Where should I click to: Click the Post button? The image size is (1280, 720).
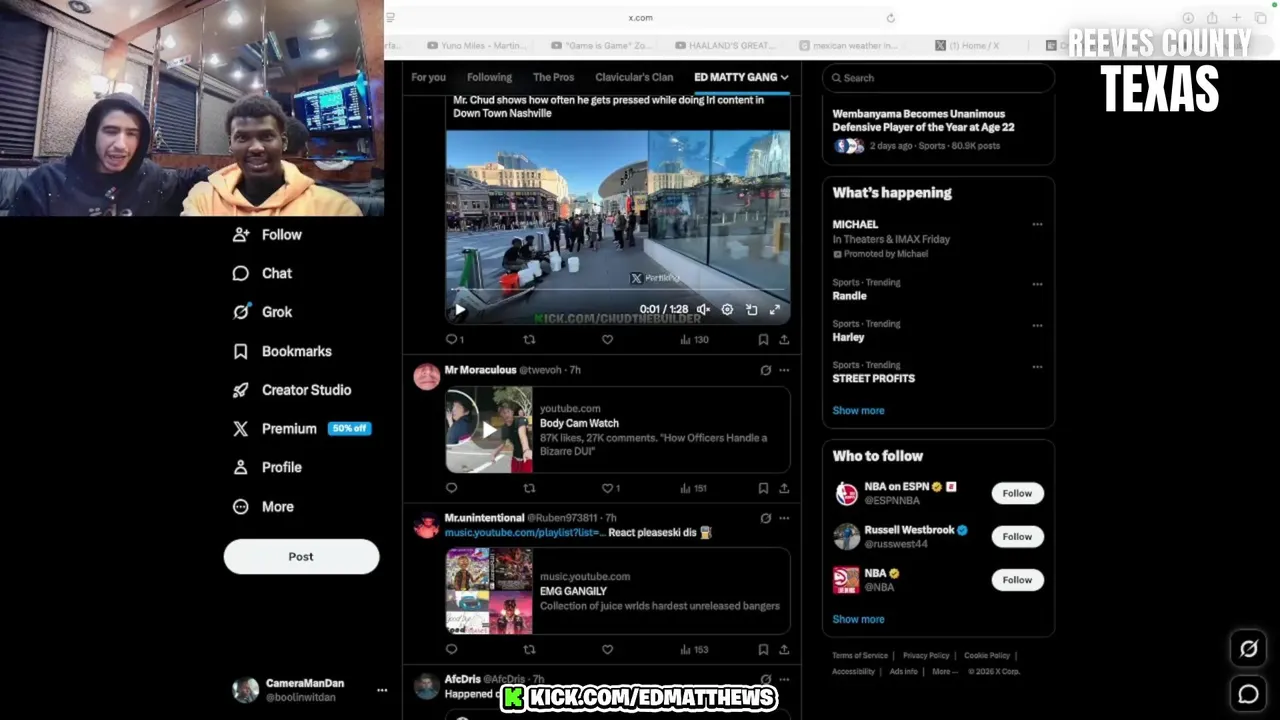pyautogui.click(x=301, y=557)
